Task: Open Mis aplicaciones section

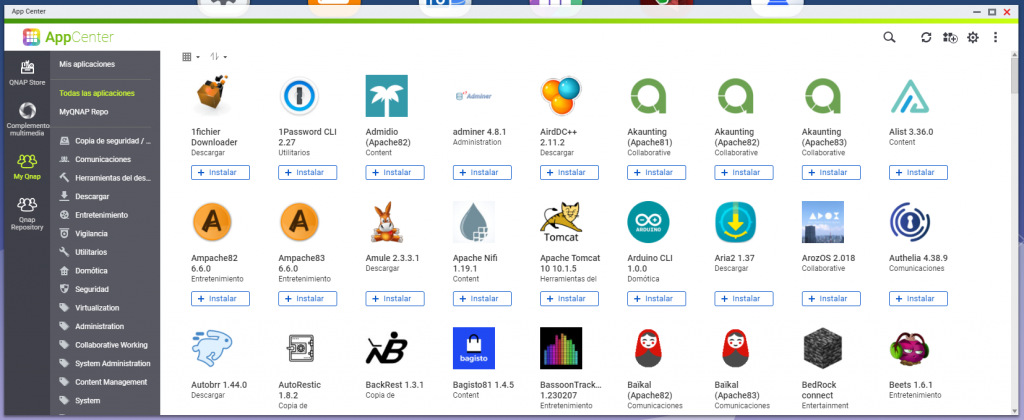Action: coord(87,64)
